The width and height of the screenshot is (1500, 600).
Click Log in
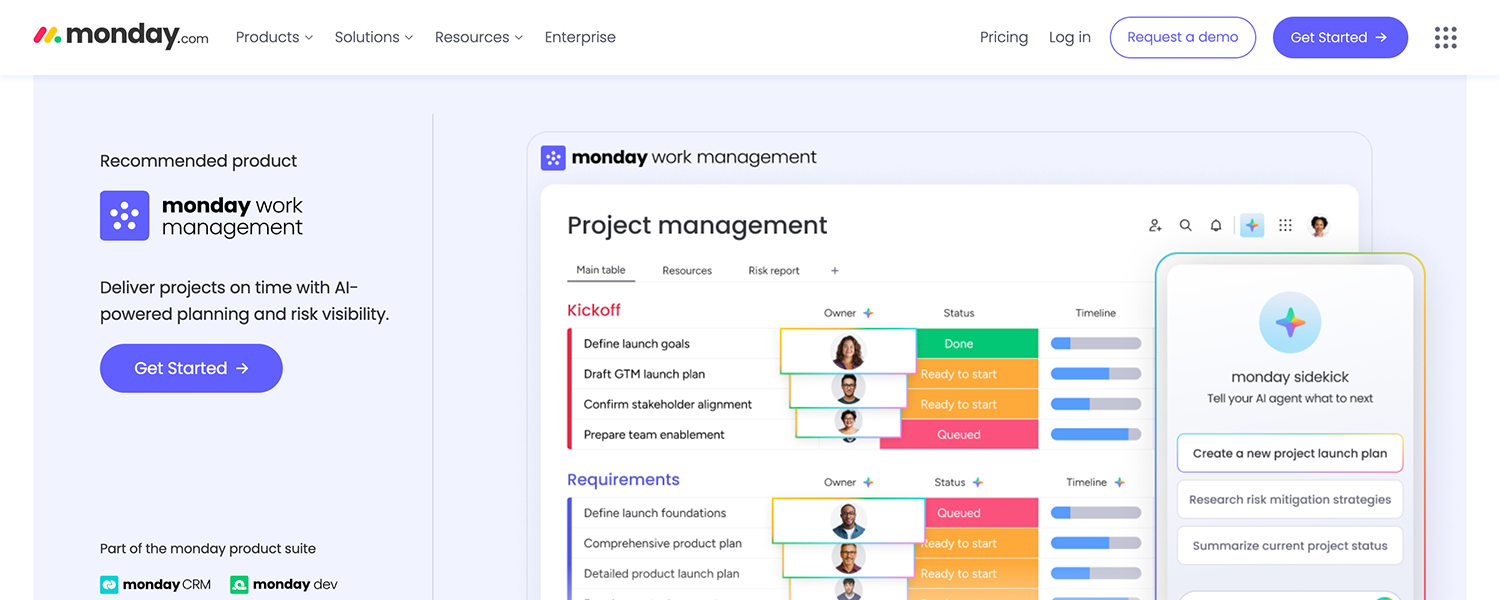pos(1070,37)
